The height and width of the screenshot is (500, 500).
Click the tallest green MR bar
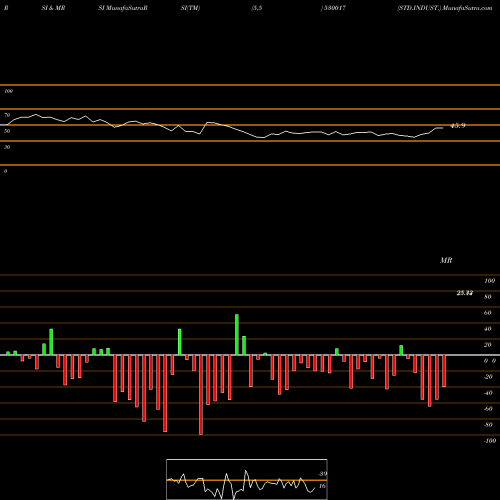click(x=237, y=335)
